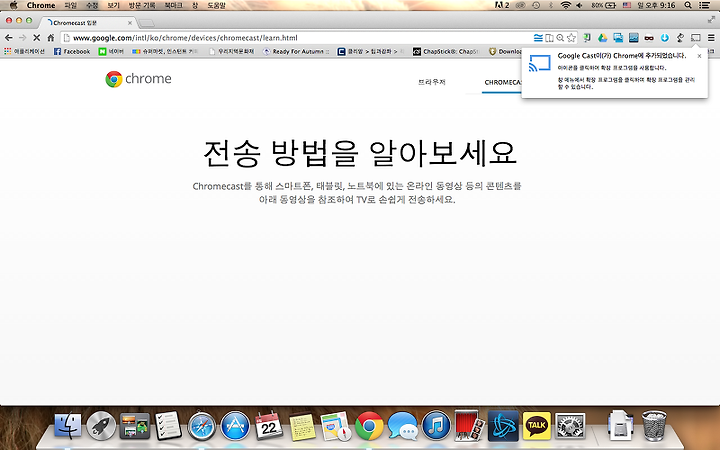Image resolution: width=720 pixels, height=450 pixels.
Task: Open the 방문 기록 menu
Action: point(141,6)
